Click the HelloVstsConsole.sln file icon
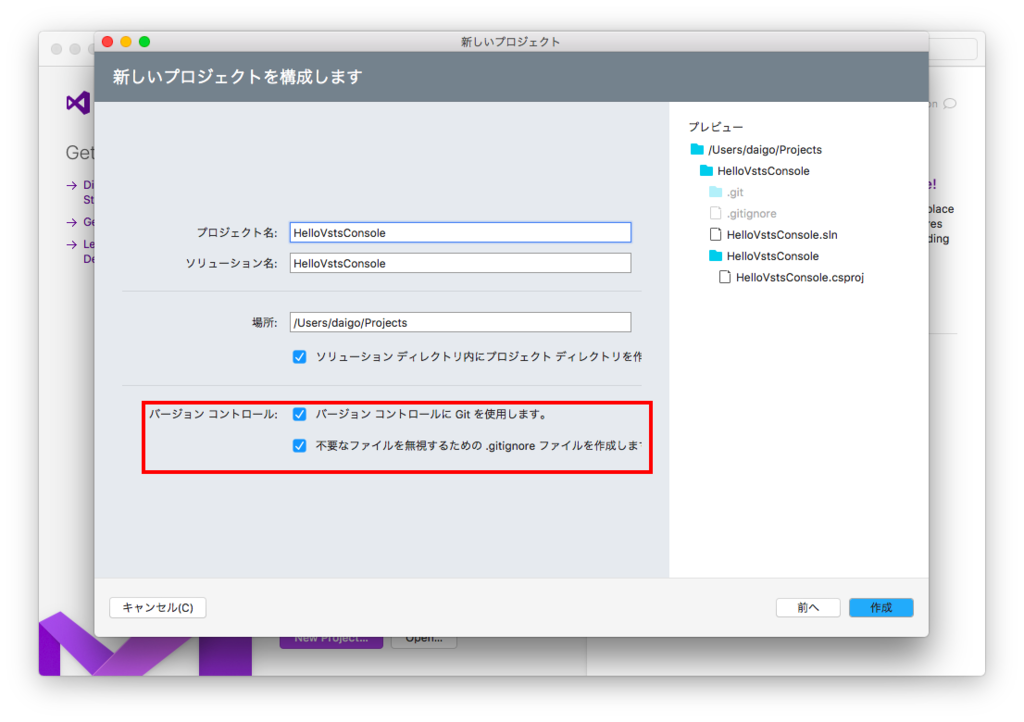The height and width of the screenshot is (722, 1024). [x=716, y=234]
